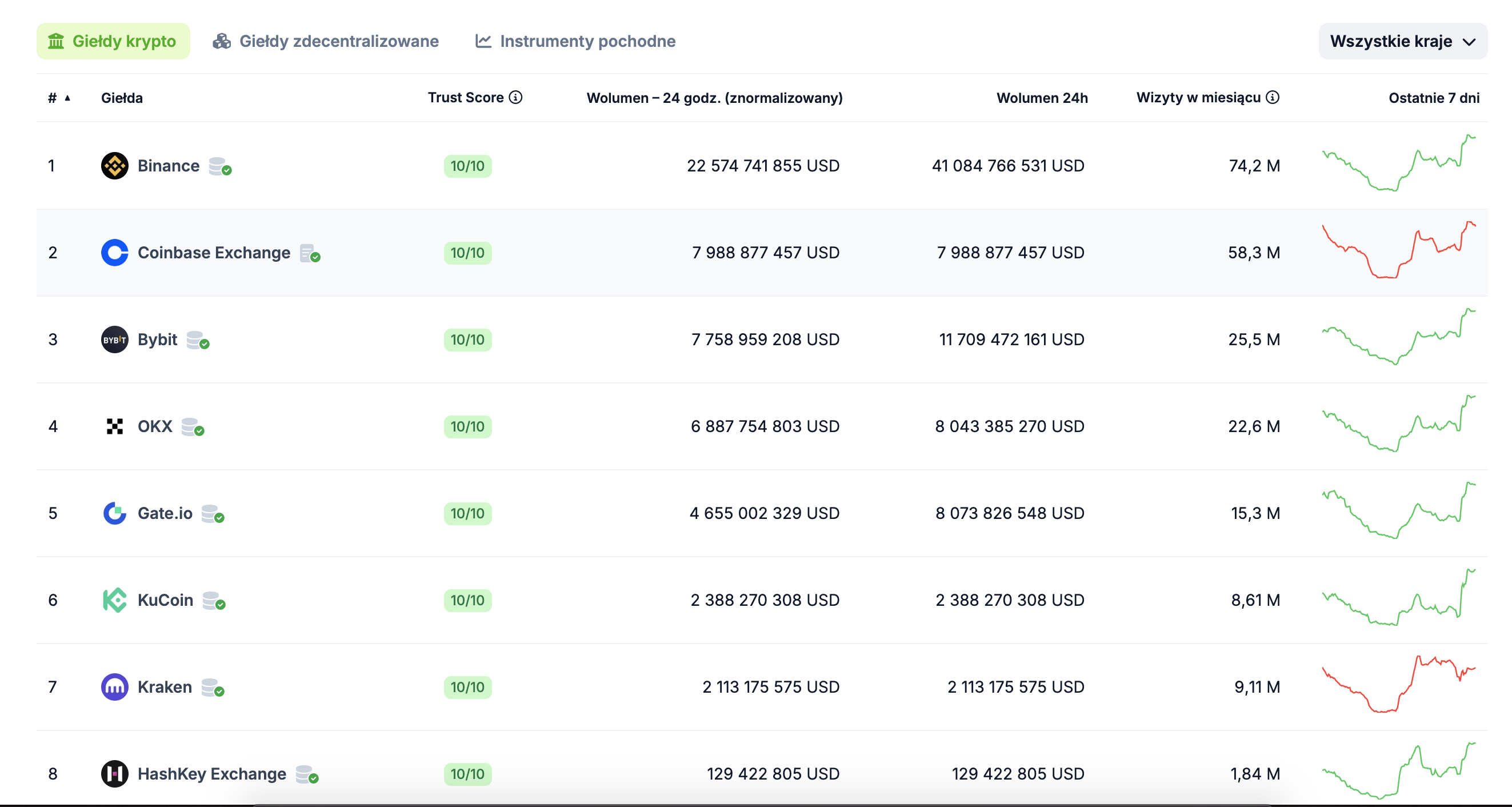Click the OKX logo icon

tap(114, 426)
